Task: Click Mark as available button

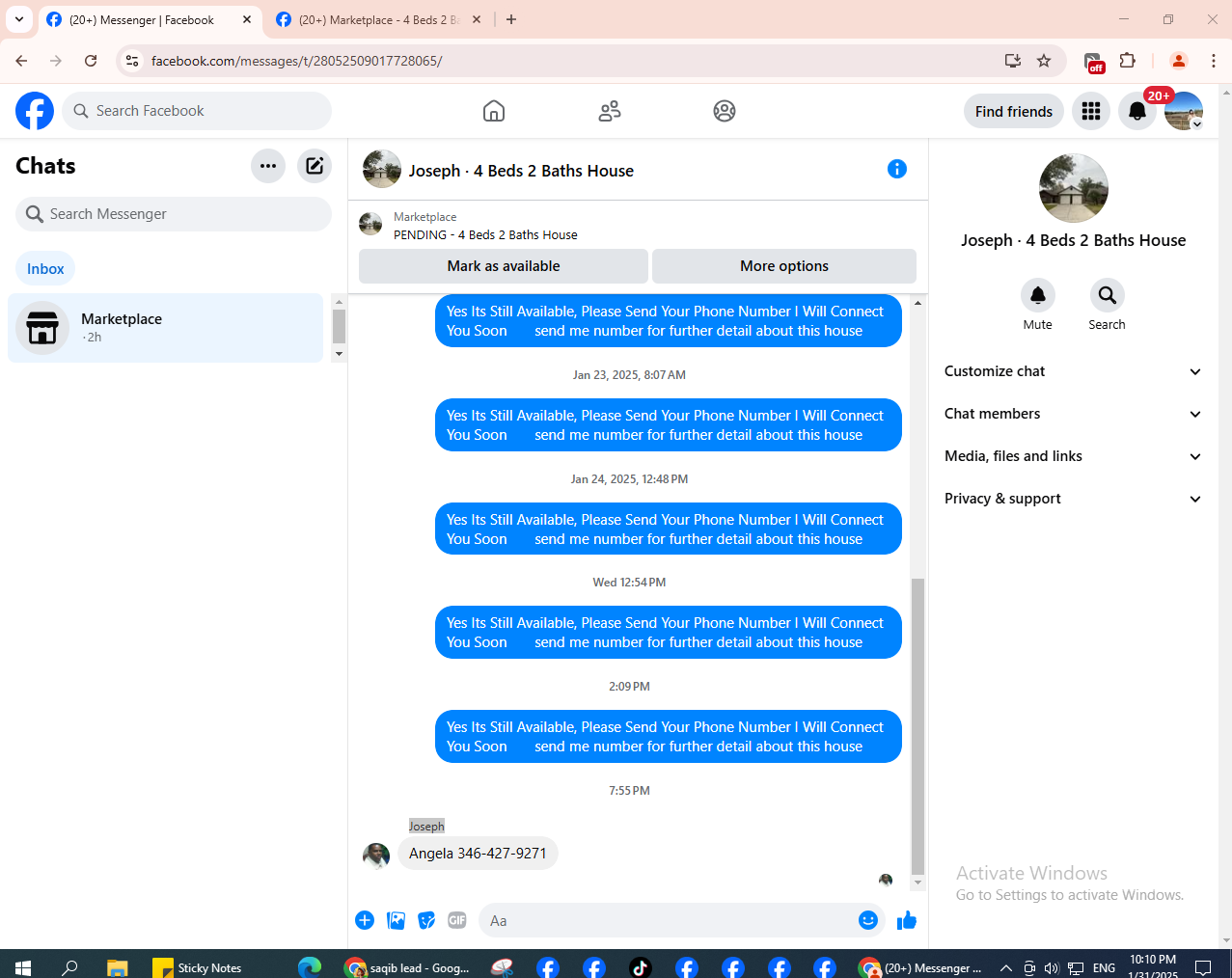Action: coord(504,266)
